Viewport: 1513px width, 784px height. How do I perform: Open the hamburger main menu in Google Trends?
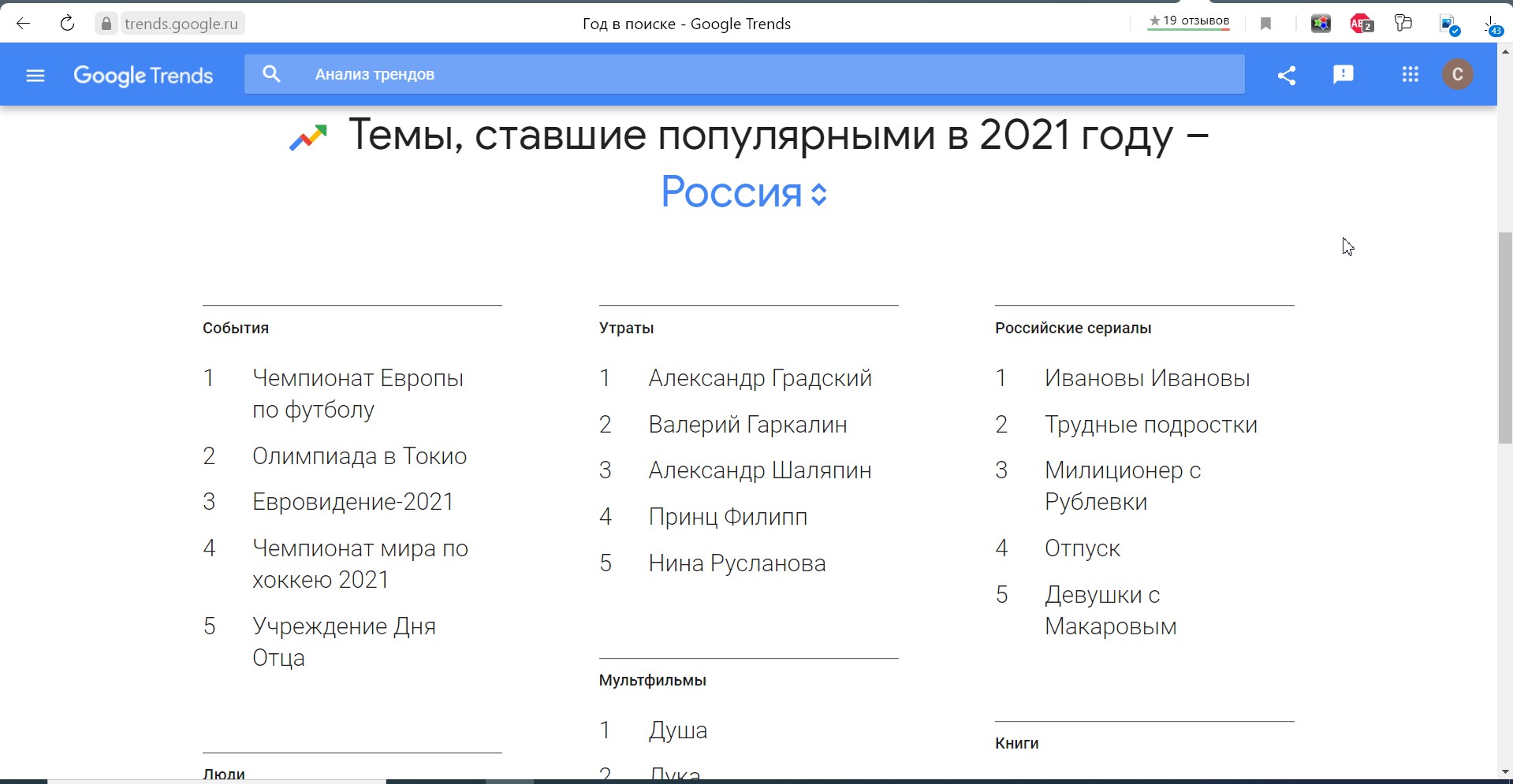coord(35,76)
